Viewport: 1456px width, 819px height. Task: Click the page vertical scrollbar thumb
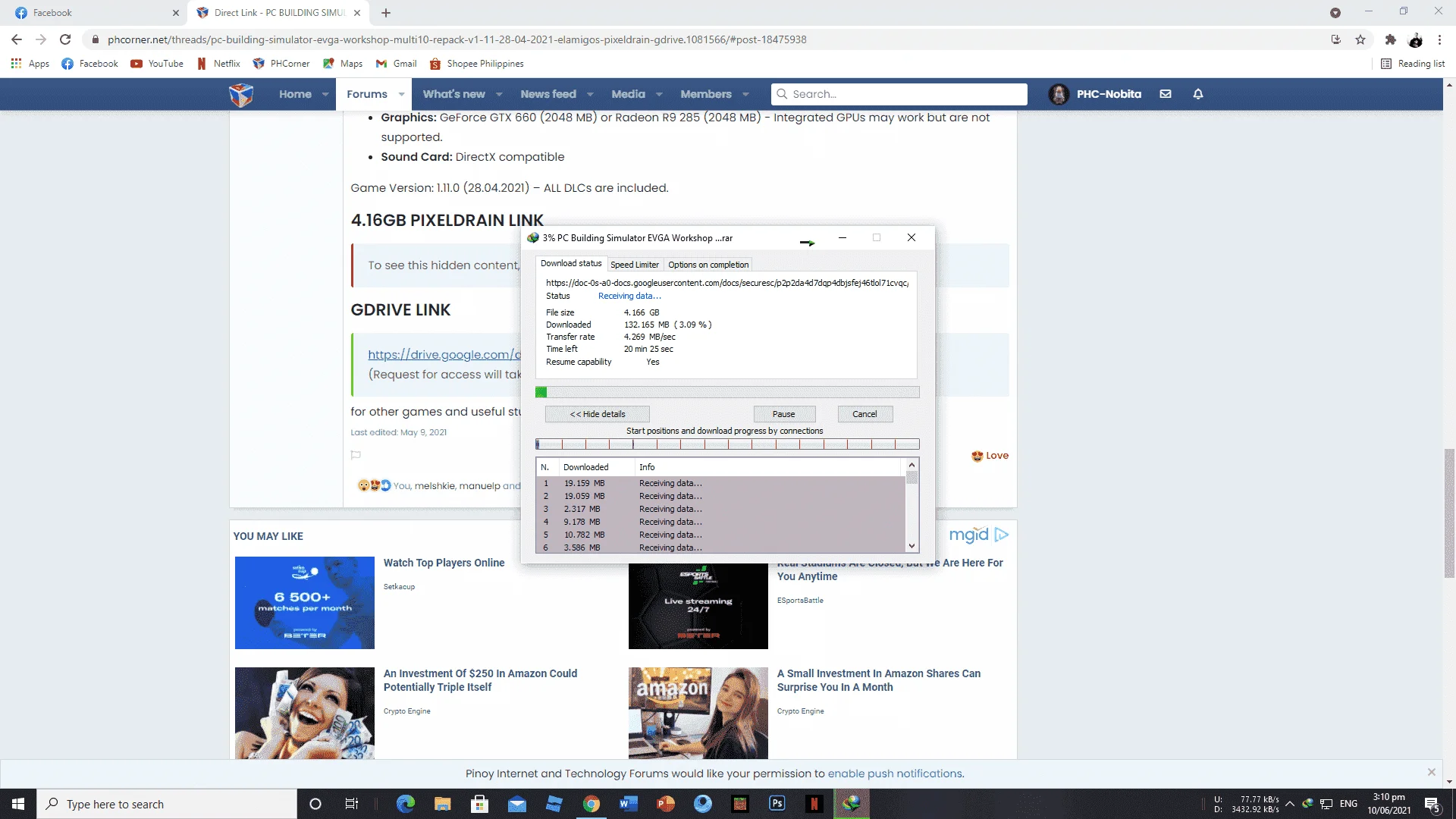click(x=1450, y=513)
